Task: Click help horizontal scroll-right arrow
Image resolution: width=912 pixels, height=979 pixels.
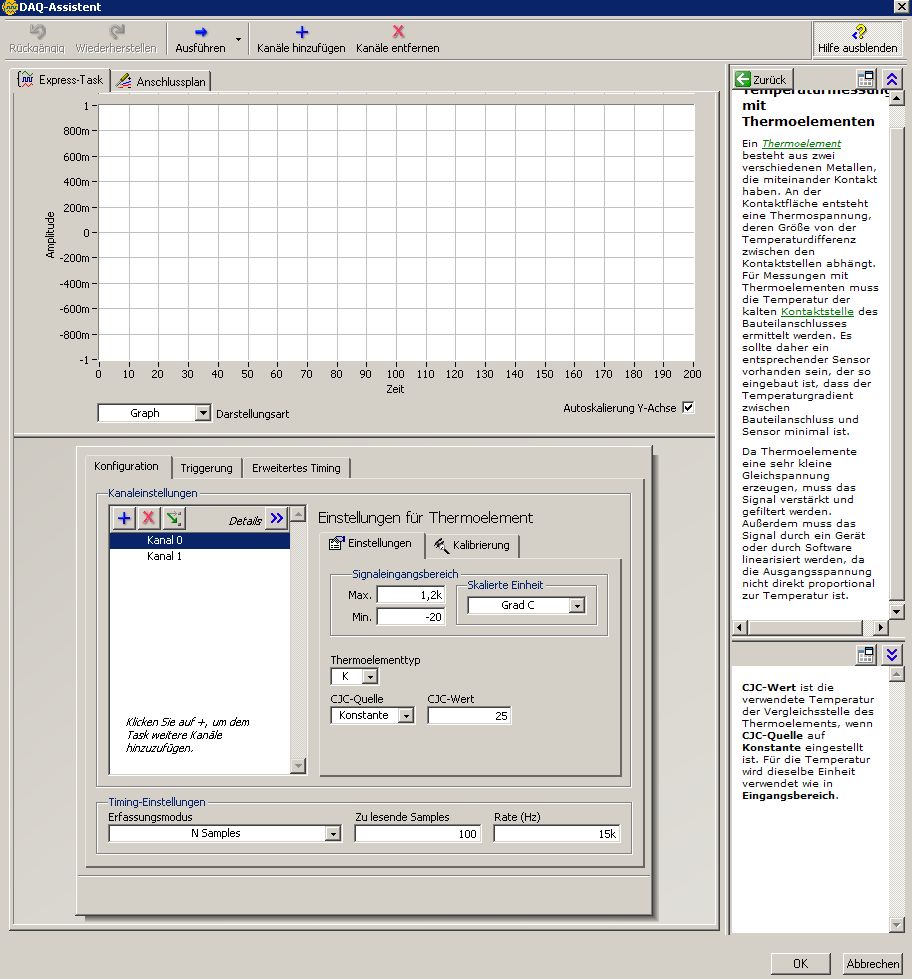Action: [881, 627]
